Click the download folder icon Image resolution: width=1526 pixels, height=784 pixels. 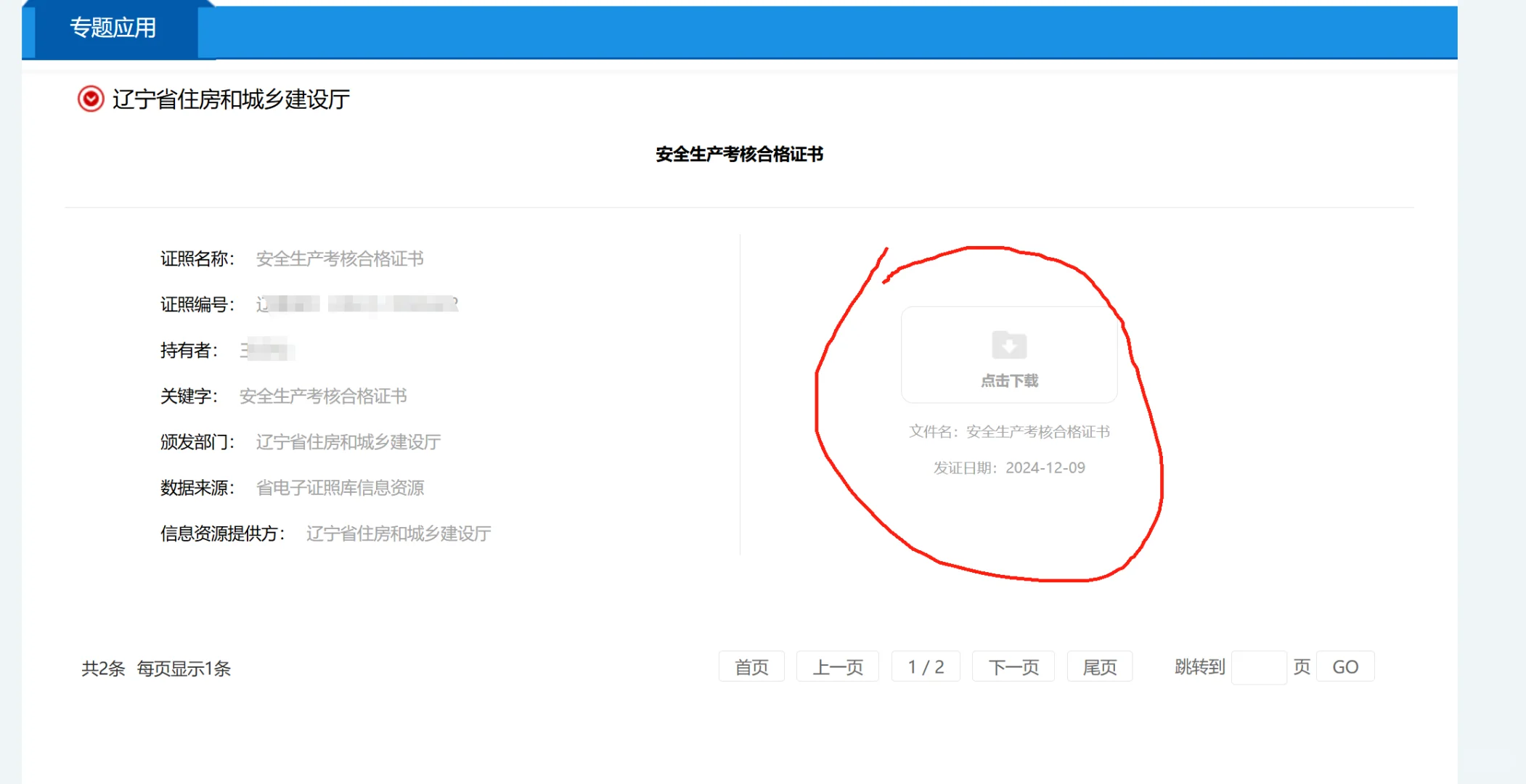point(1009,346)
